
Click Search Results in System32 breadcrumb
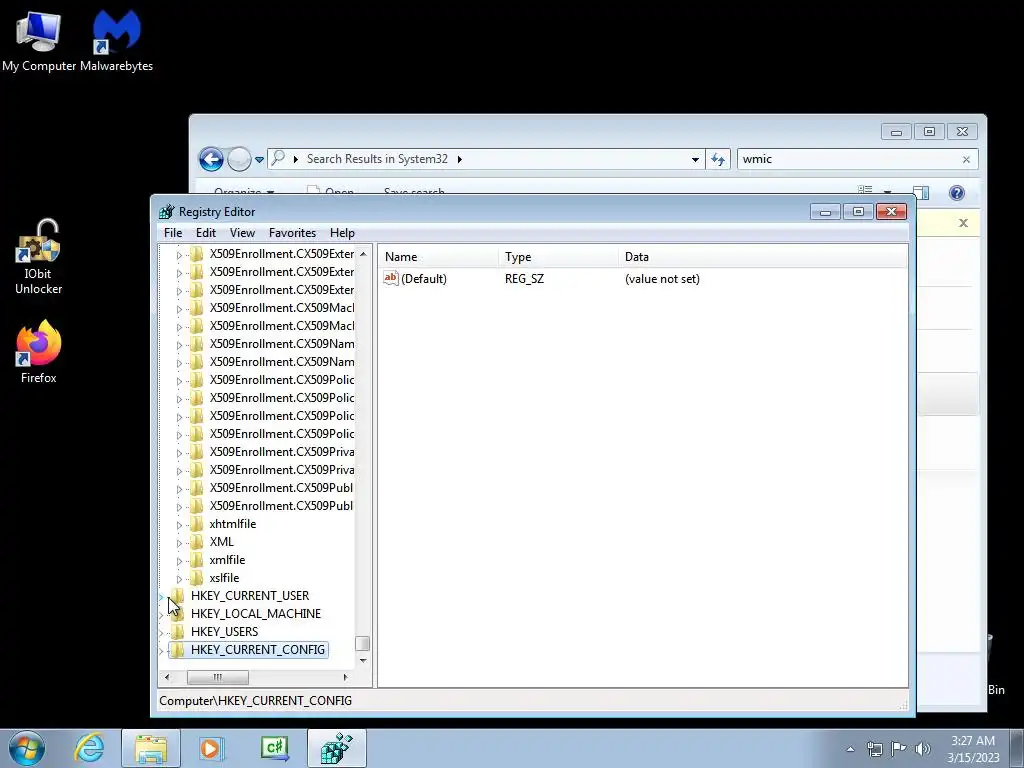pos(377,159)
